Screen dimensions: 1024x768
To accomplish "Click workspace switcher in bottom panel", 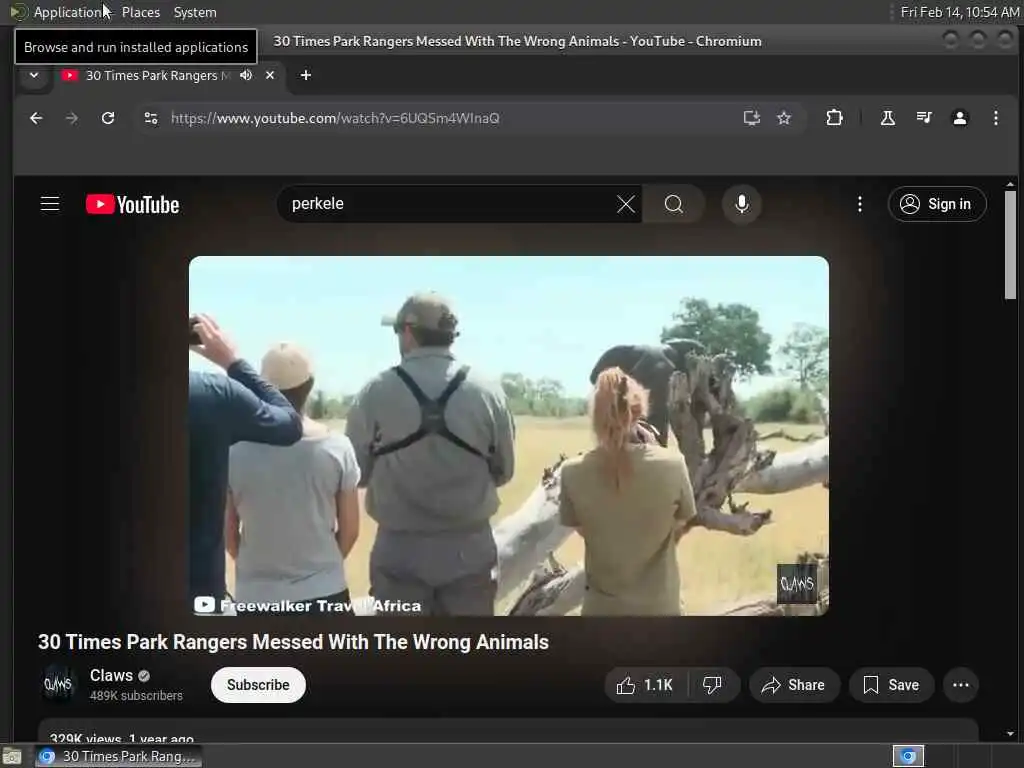I will tap(908, 756).
